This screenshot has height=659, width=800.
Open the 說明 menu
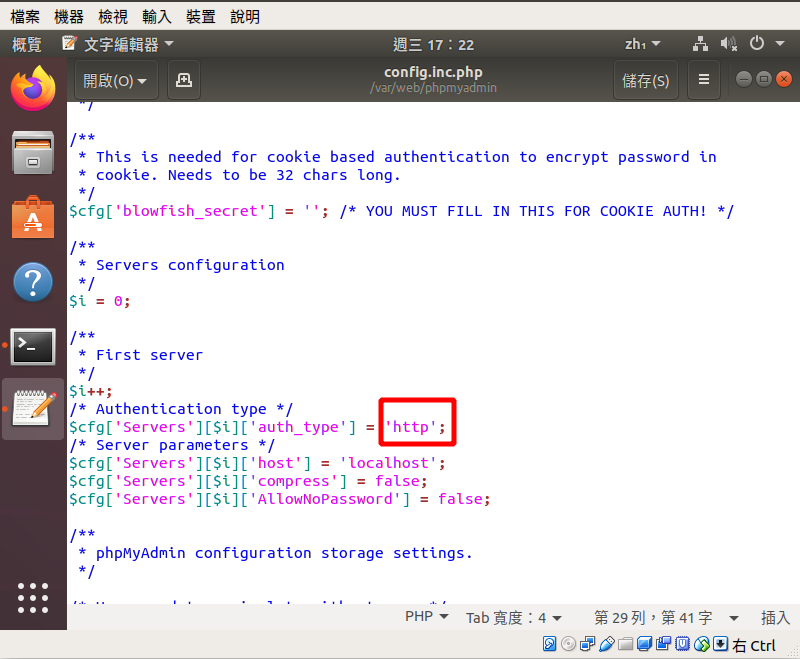(x=245, y=17)
